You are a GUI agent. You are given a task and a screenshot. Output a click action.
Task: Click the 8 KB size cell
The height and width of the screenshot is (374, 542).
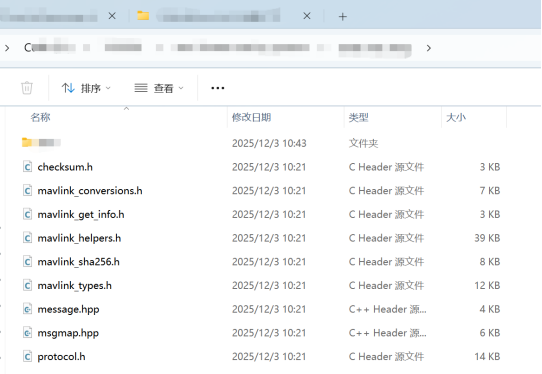pos(490,262)
